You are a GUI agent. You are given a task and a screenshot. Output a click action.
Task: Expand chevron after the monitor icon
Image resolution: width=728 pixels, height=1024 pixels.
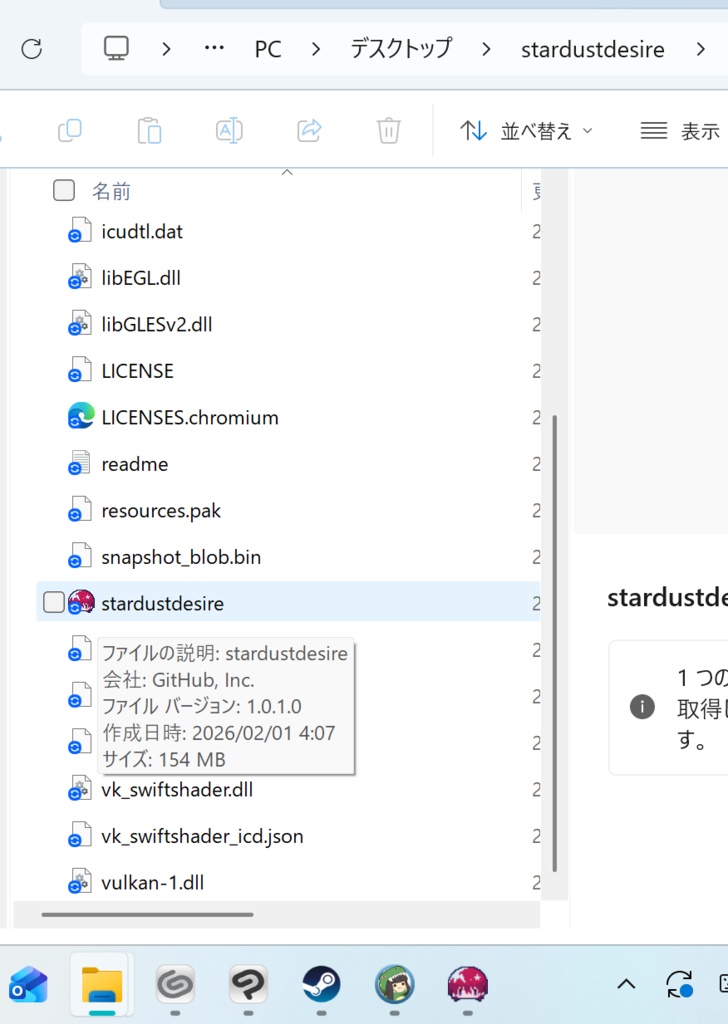166,49
